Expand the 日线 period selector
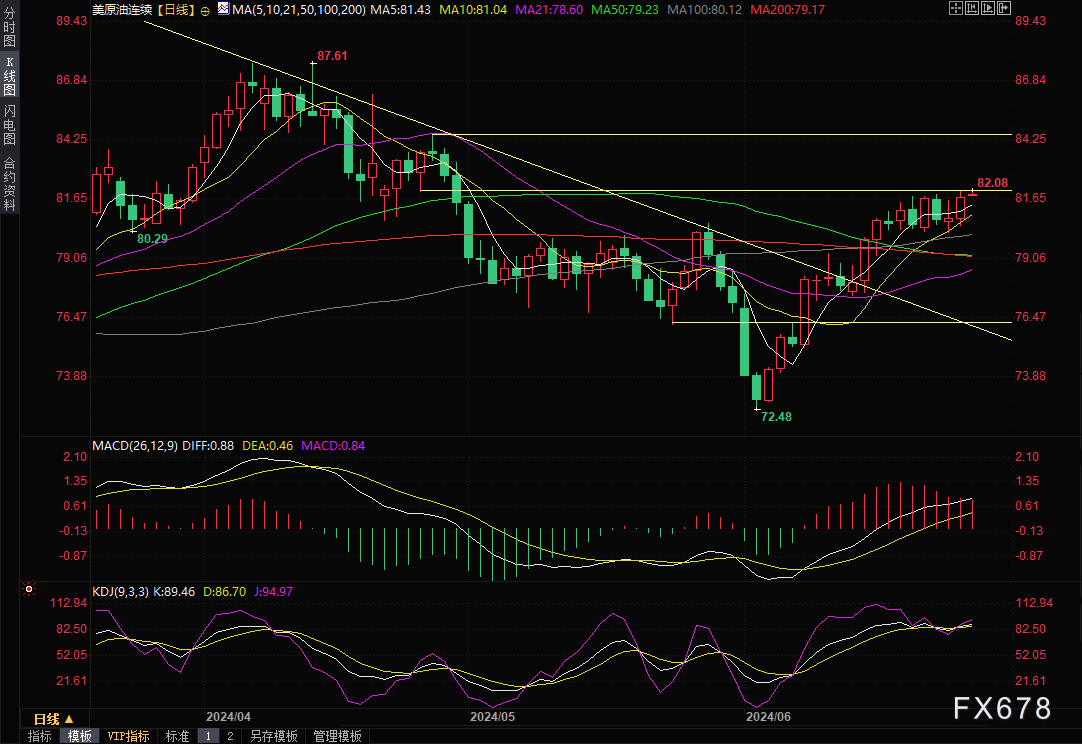 (54, 718)
